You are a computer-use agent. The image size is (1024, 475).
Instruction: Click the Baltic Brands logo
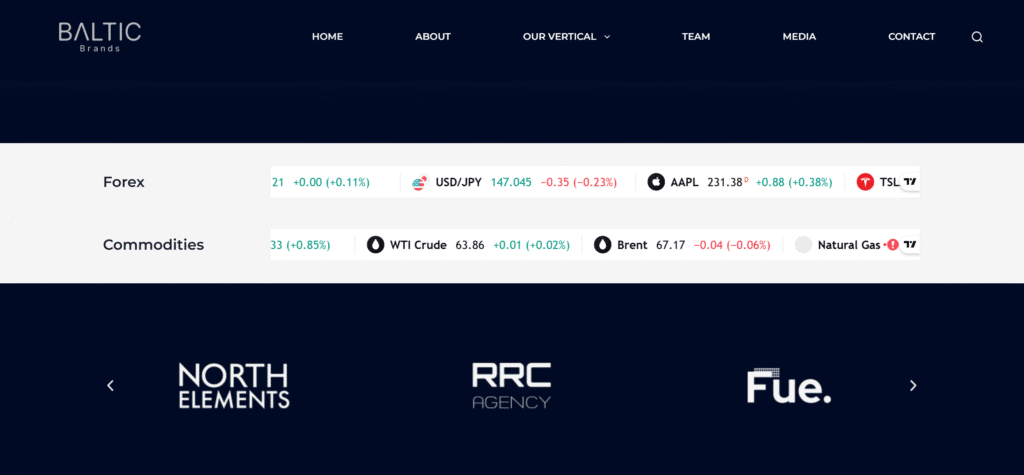coord(99,36)
